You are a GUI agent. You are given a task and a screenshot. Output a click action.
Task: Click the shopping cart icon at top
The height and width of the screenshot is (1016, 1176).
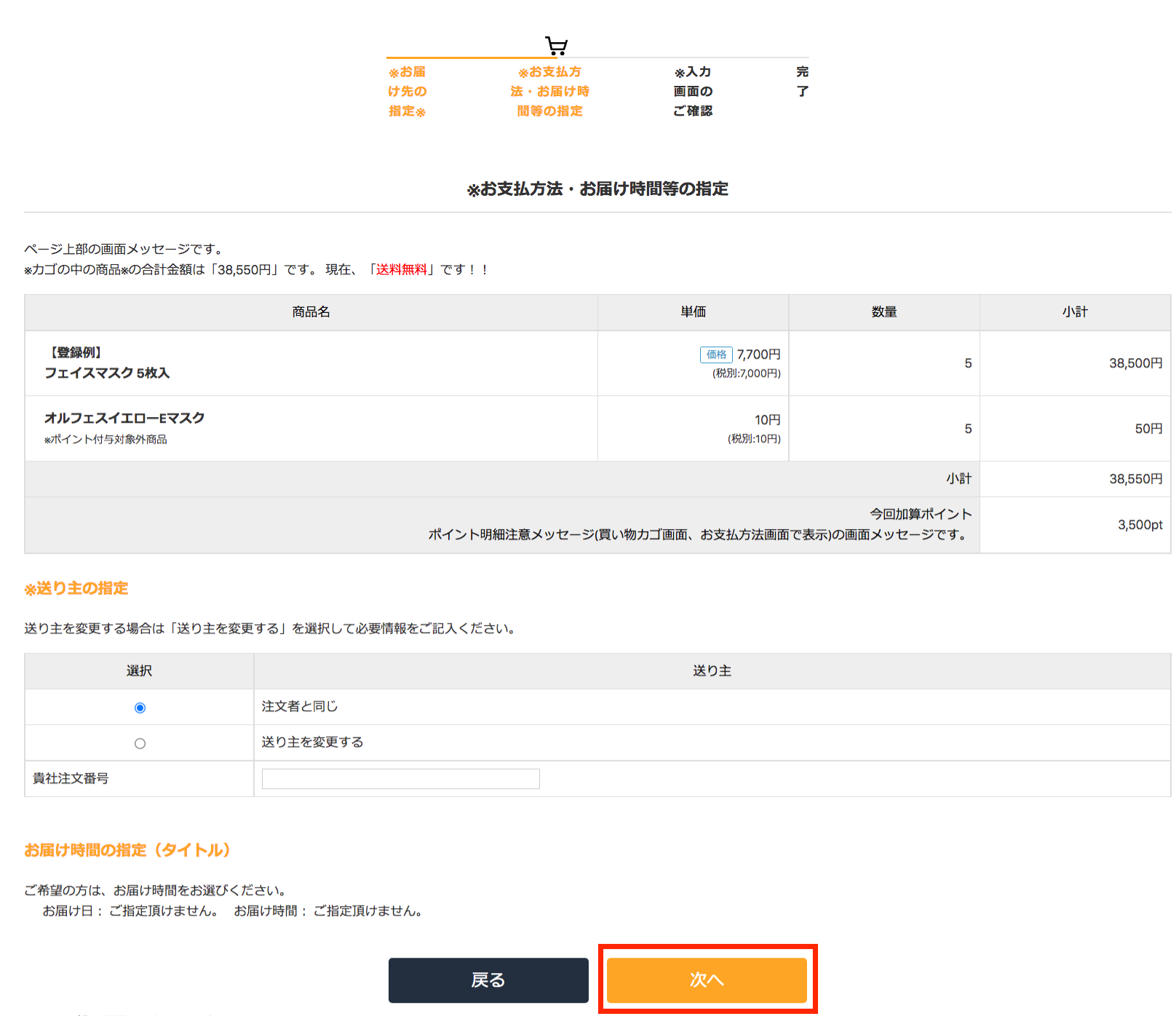(557, 47)
